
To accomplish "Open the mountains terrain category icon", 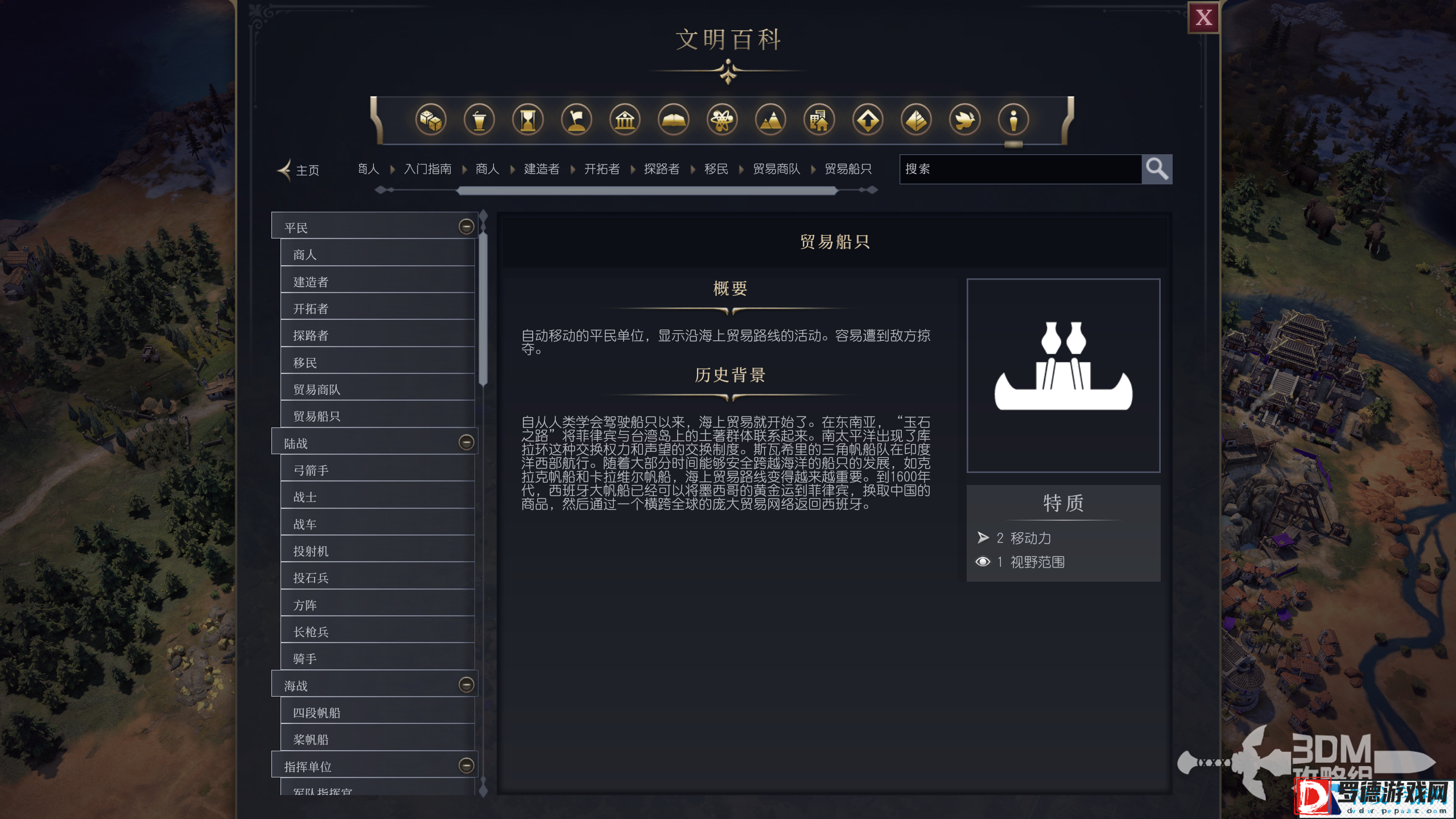I will point(770,120).
